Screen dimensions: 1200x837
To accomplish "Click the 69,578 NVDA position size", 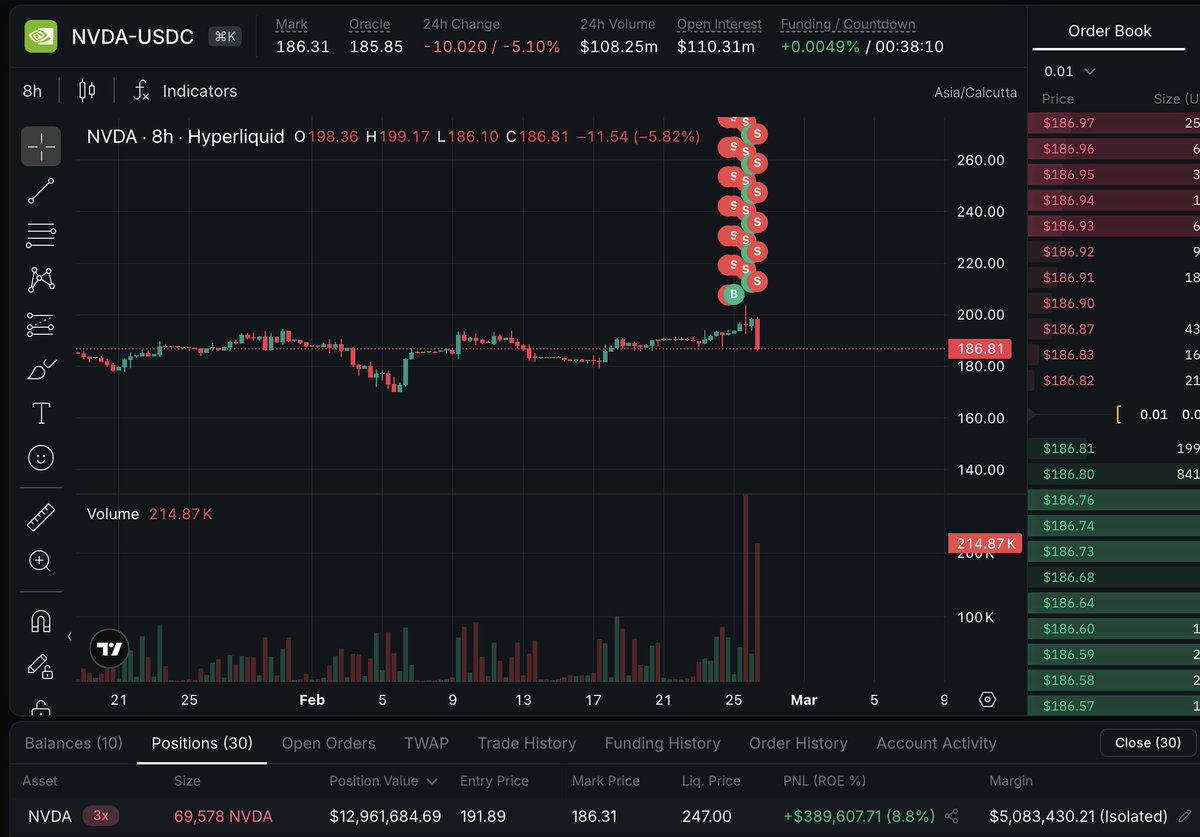I will click(223, 816).
